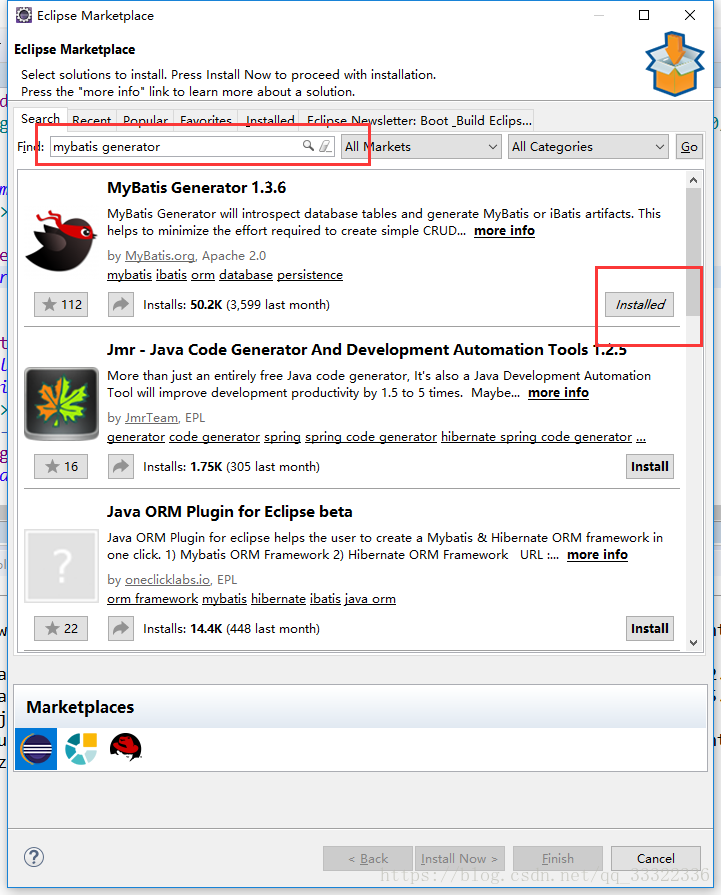
Task: Click the hibernate tag under Java ORM Plugin
Action: [x=279, y=599]
